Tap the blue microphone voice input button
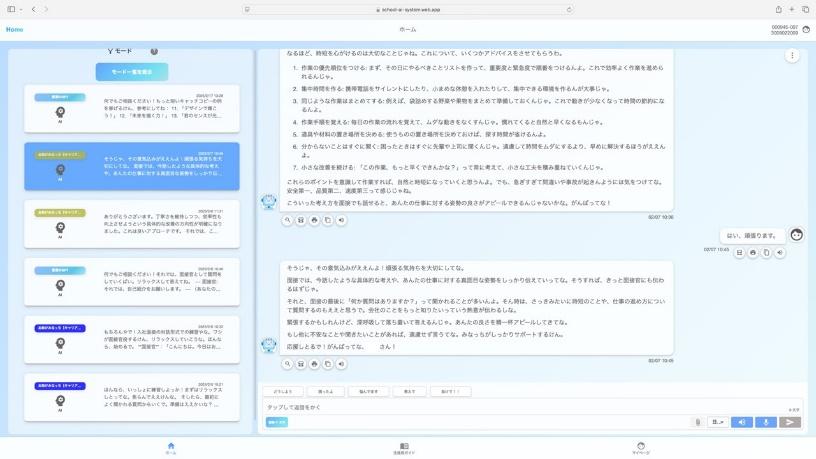 (766, 422)
